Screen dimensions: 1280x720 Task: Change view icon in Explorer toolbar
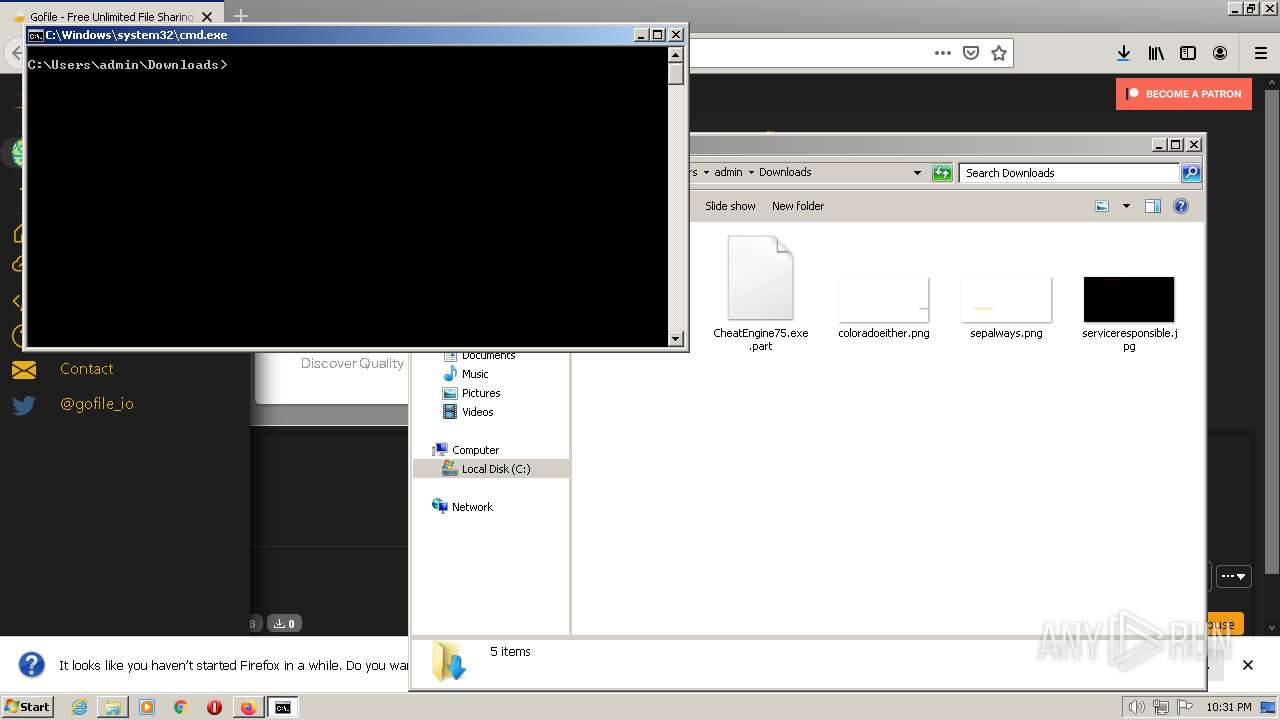coord(1102,206)
